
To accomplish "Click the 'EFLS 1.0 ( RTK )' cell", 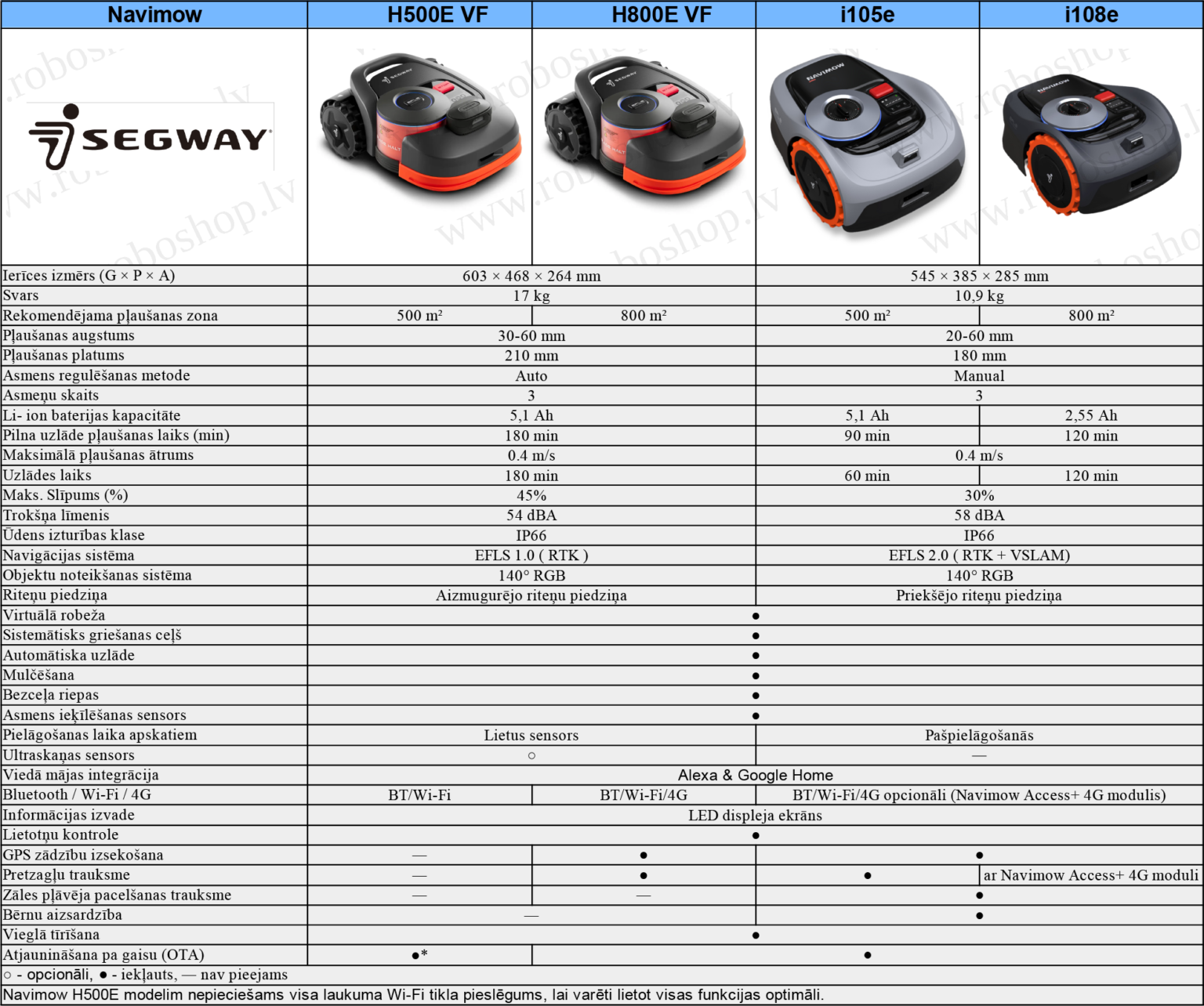I will [x=531, y=555].
